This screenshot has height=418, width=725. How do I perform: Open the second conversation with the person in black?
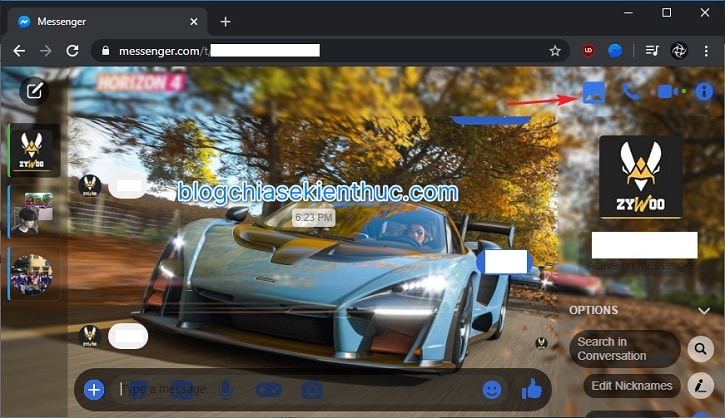pyautogui.click(x=32, y=212)
